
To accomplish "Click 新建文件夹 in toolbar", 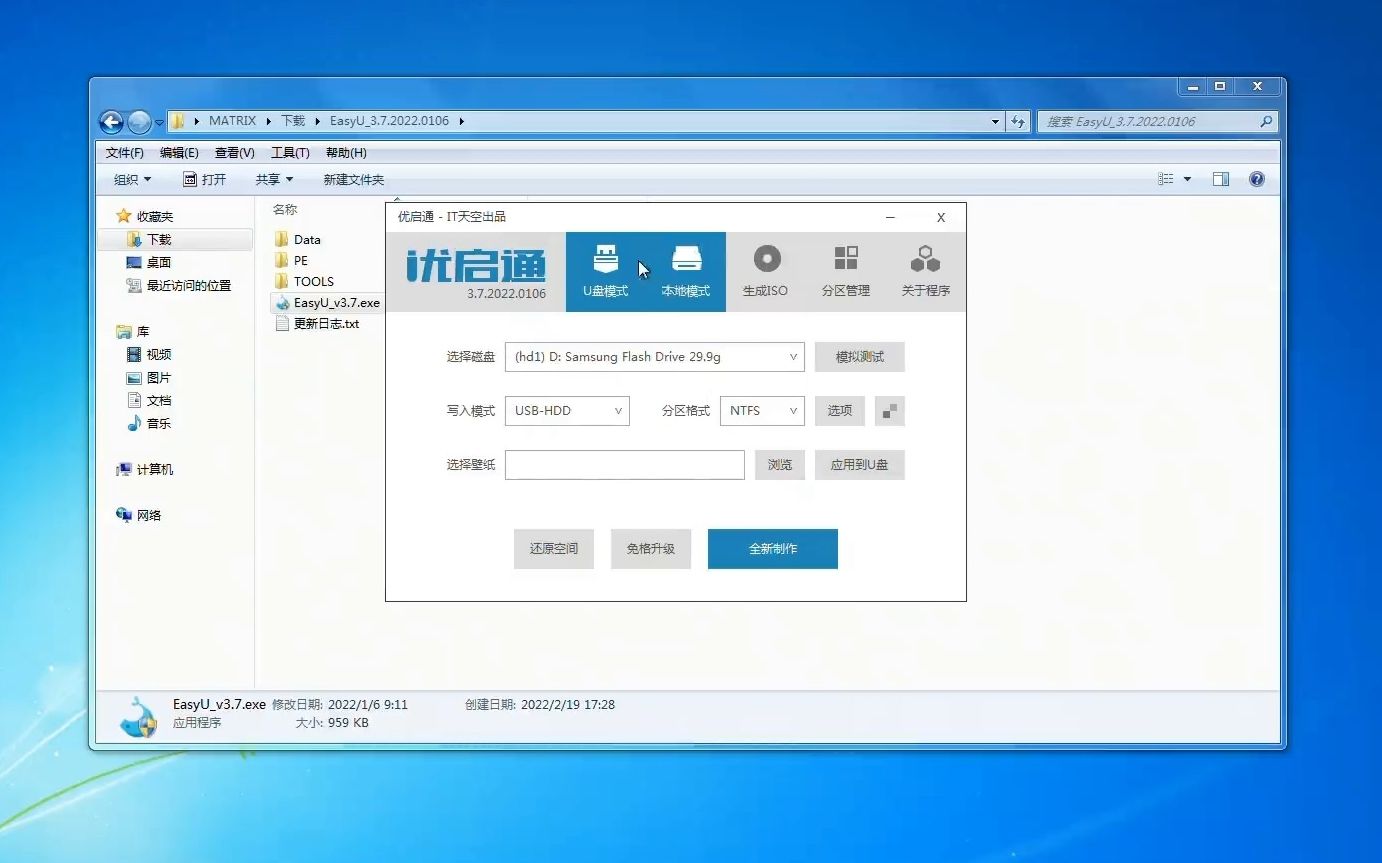I will (354, 180).
